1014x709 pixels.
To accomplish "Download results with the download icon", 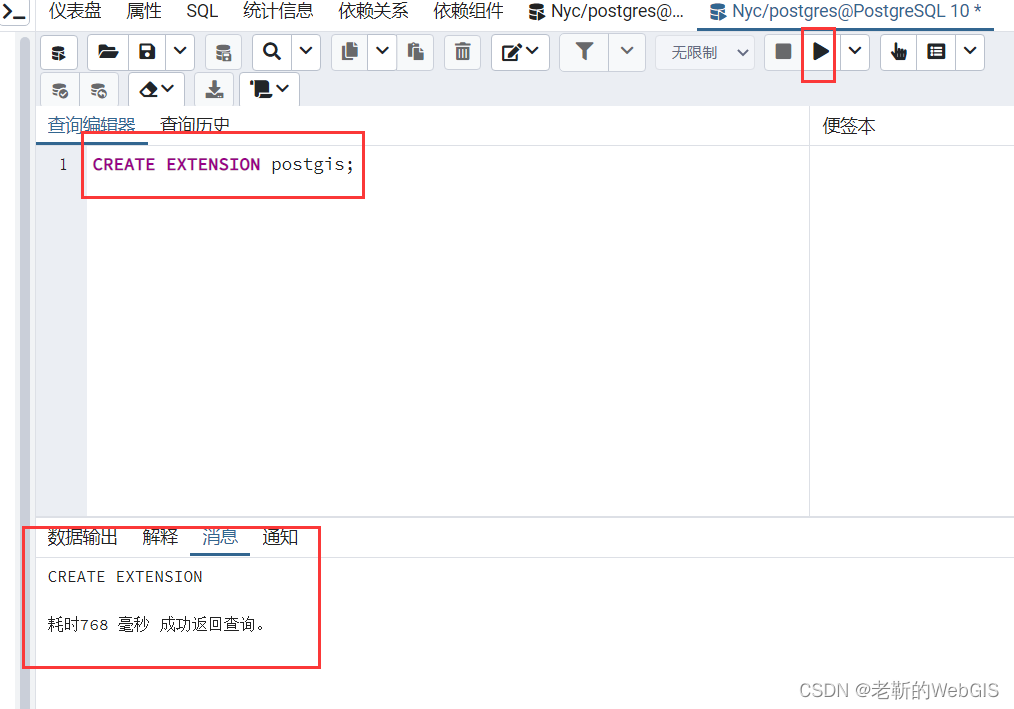I will click(x=214, y=89).
